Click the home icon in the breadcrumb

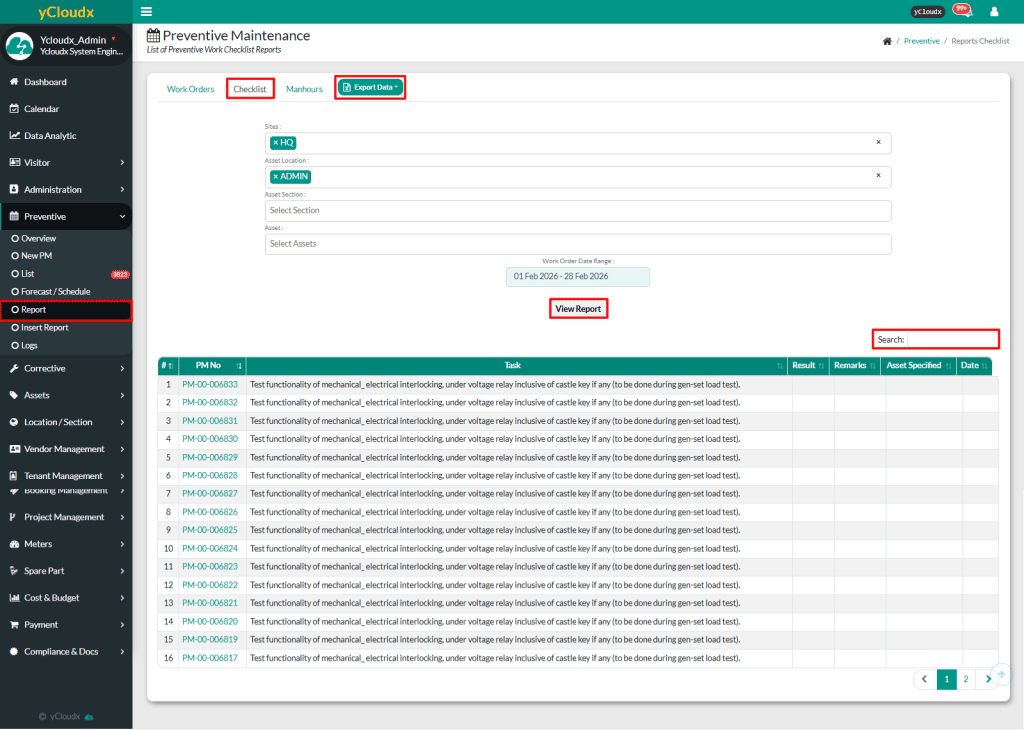tap(887, 41)
